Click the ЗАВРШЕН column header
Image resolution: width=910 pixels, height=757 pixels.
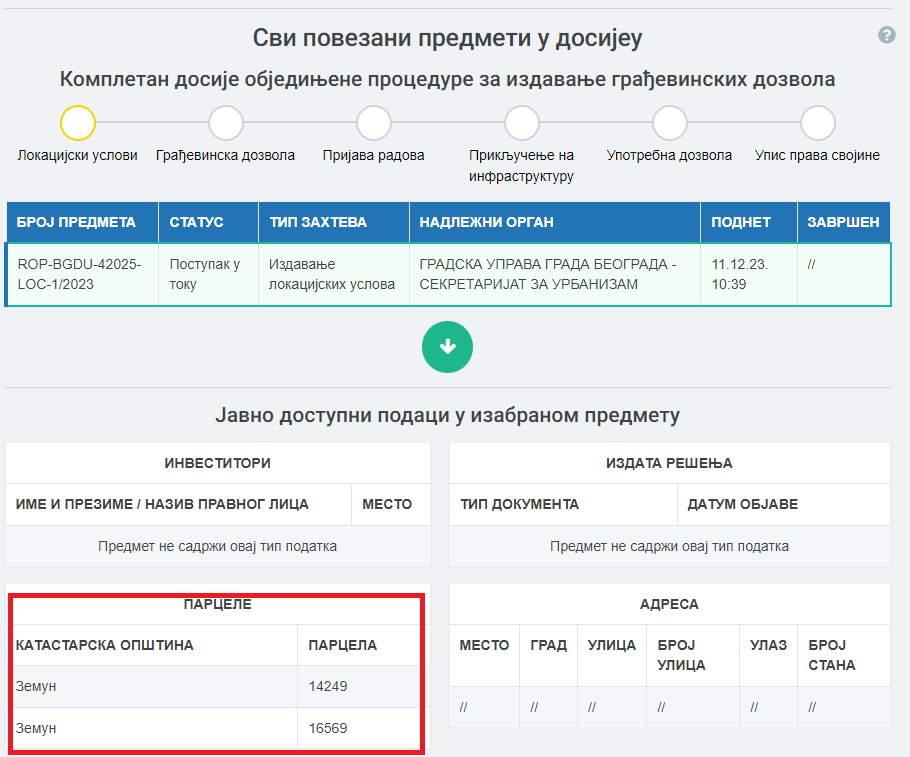click(x=838, y=222)
